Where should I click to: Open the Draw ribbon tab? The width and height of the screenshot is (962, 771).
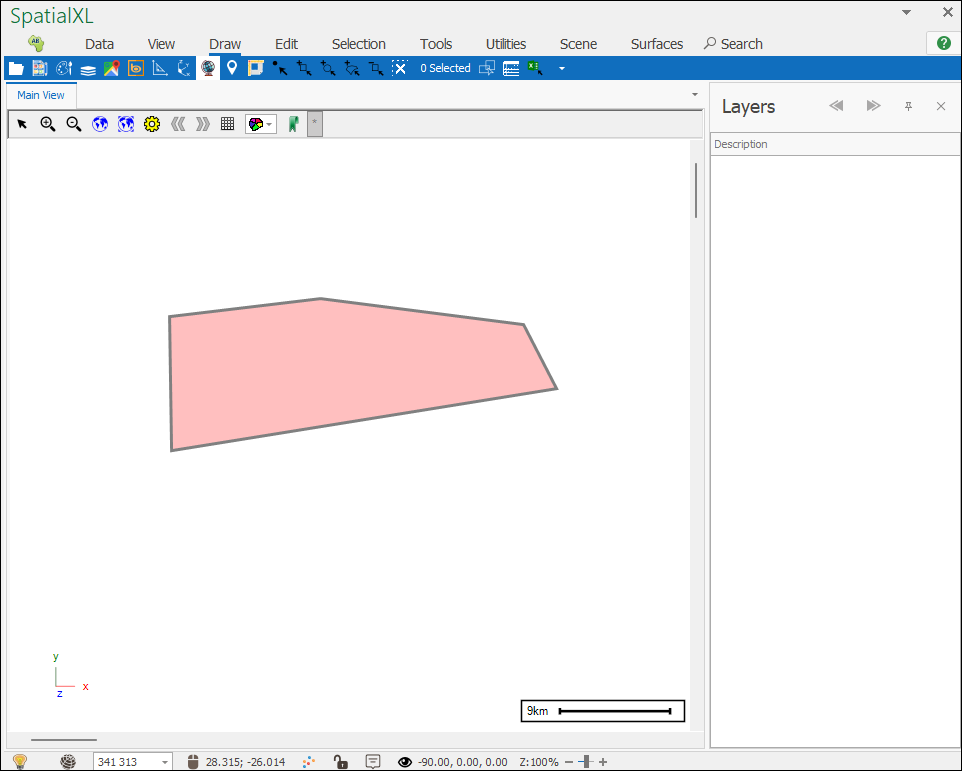pos(225,44)
